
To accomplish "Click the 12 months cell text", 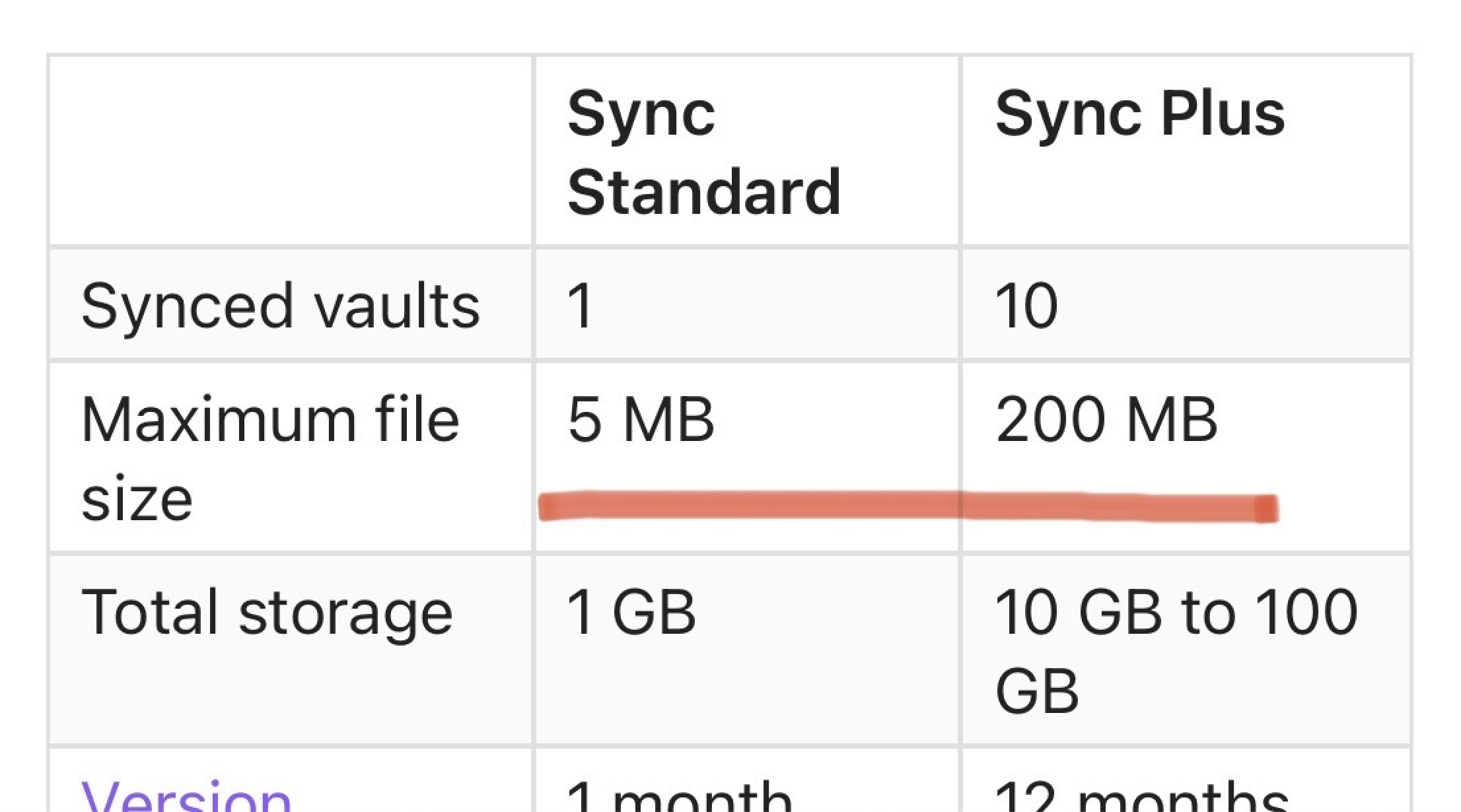I will (x=1141, y=800).
